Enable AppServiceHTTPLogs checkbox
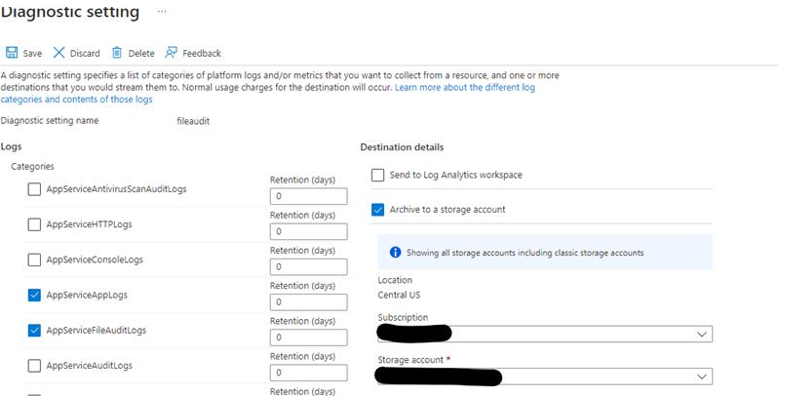The height and width of the screenshot is (410, 798). pyautogui.click(x=34, y=224)
